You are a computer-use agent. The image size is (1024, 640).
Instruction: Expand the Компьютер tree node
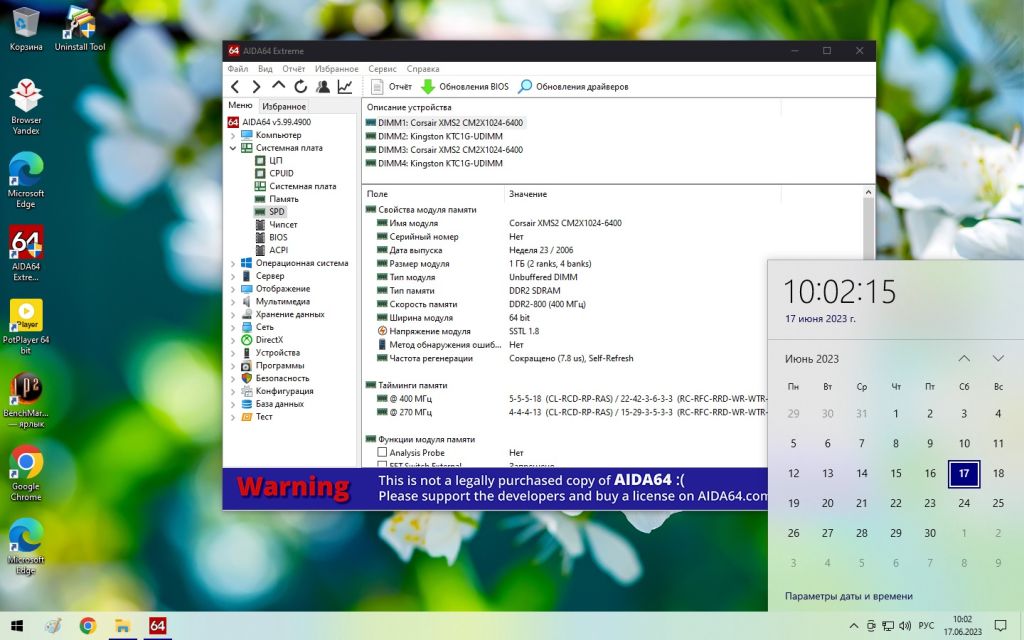click(233, 135)
